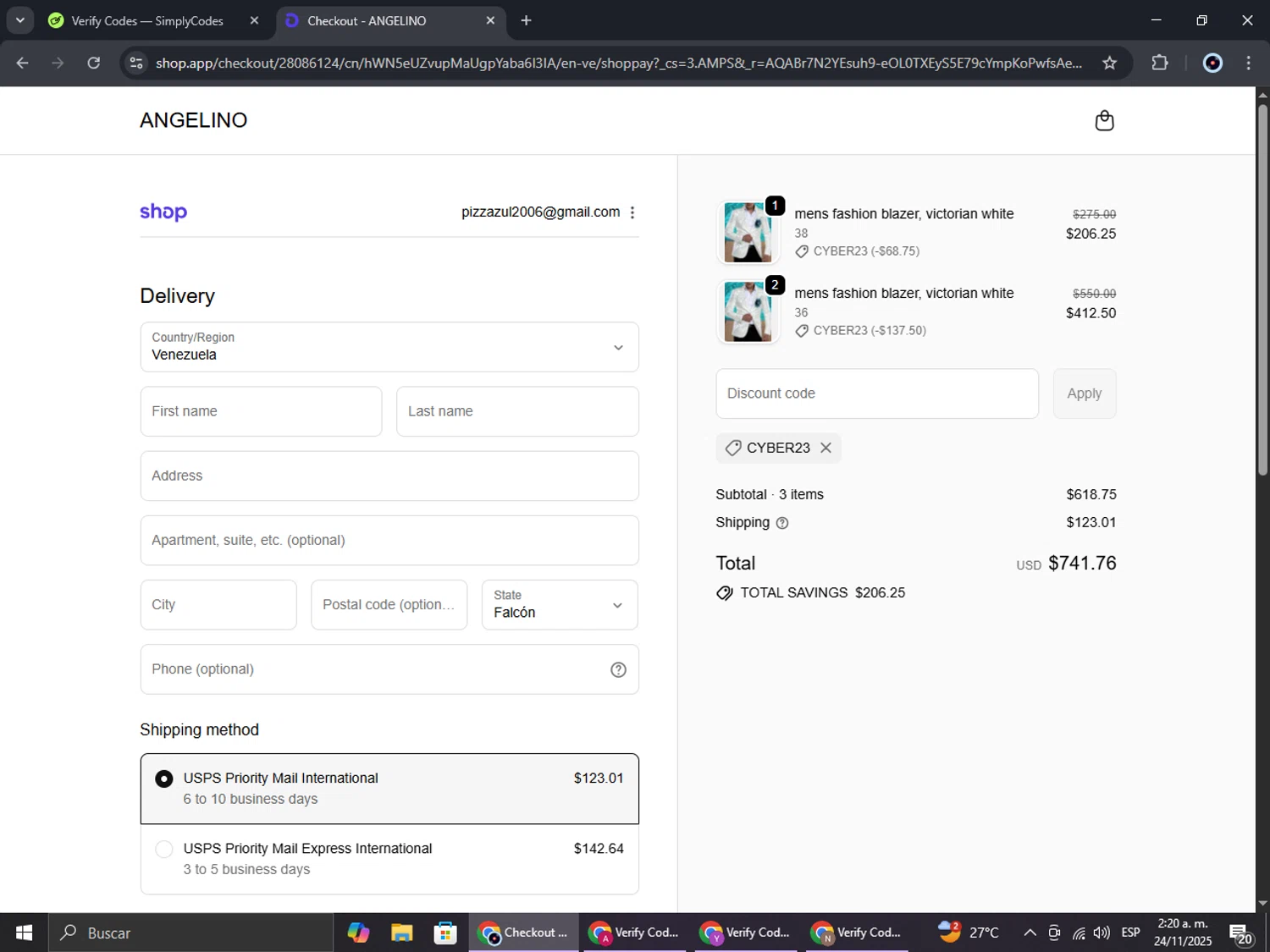The image size is (1270, 952).
Task: Click TOTAL SAVINGS $206.25 text
Action: pos(822,593)
